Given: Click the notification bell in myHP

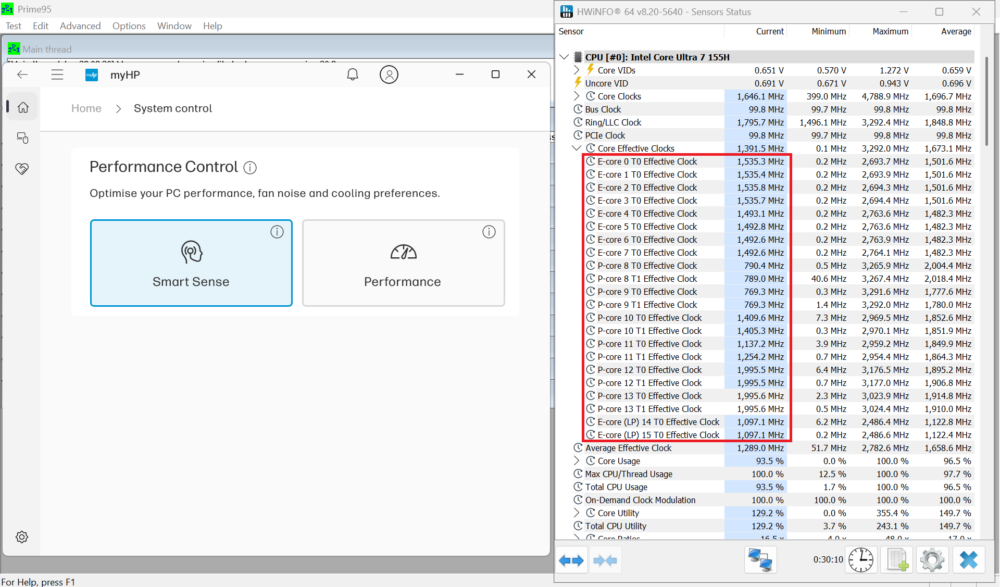Looking at the screenshot, I should (352, 75).
